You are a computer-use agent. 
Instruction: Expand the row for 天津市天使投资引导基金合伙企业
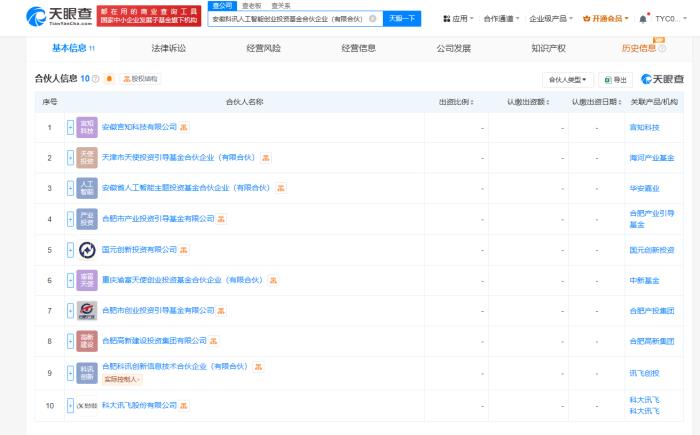(70, 158)
